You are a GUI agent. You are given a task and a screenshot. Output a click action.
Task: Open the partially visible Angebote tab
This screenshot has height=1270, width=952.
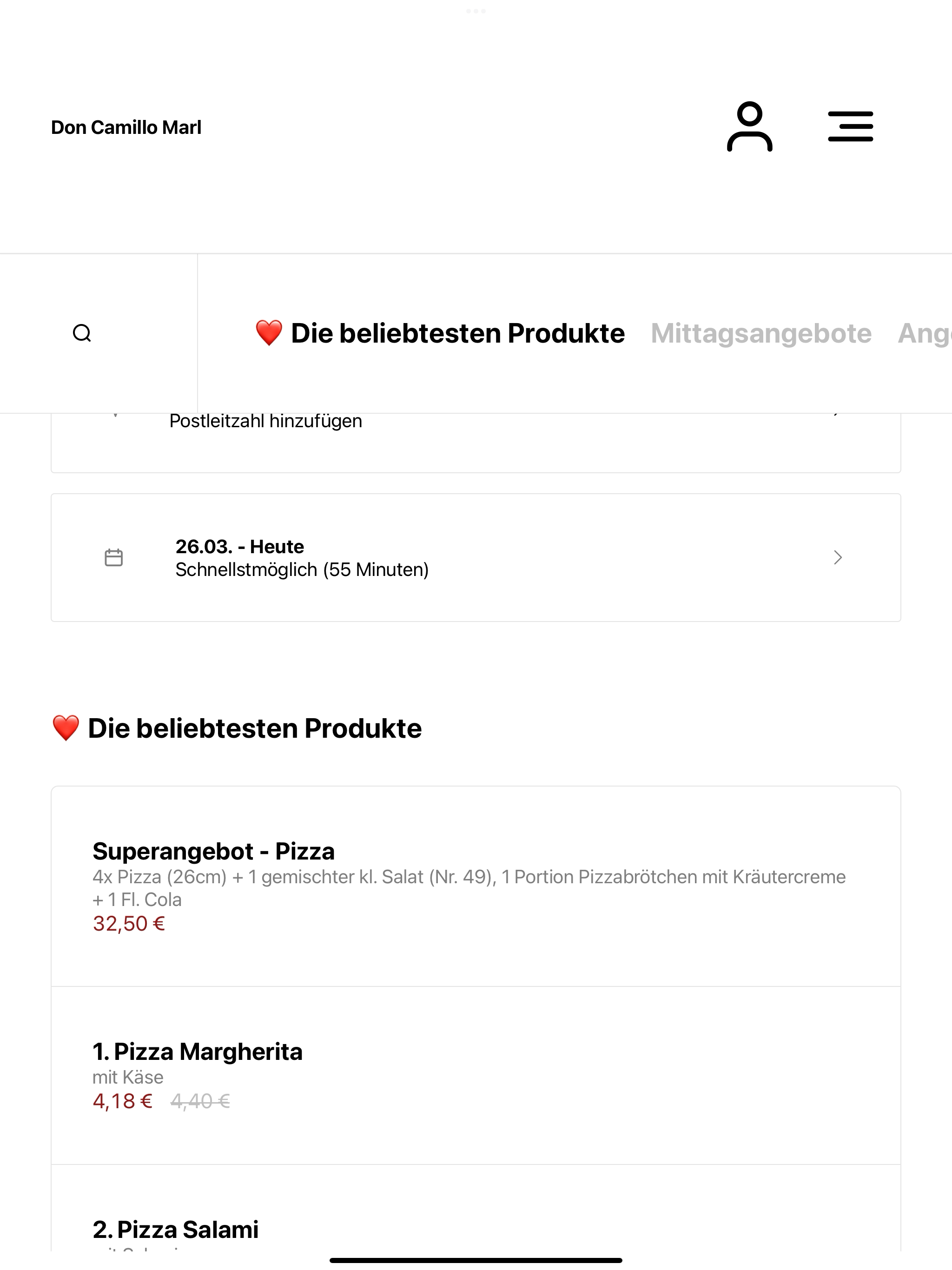(925, 334)
